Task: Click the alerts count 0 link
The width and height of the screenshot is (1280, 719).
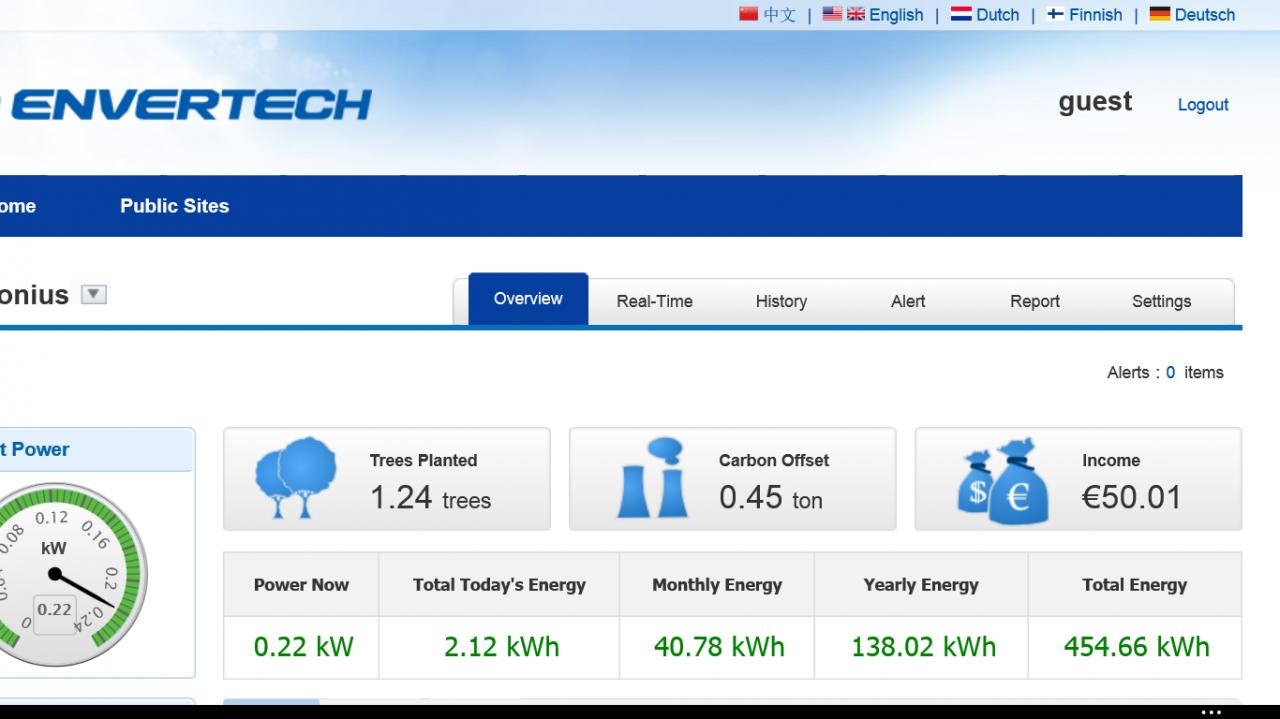Action: (x=1170, y=373)
